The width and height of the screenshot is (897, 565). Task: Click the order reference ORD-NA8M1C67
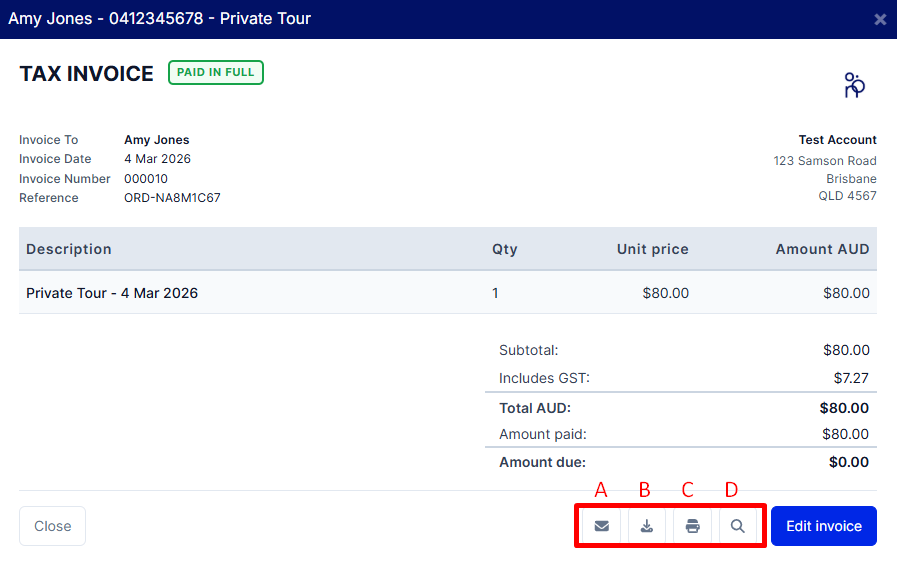tap(172, 198)
